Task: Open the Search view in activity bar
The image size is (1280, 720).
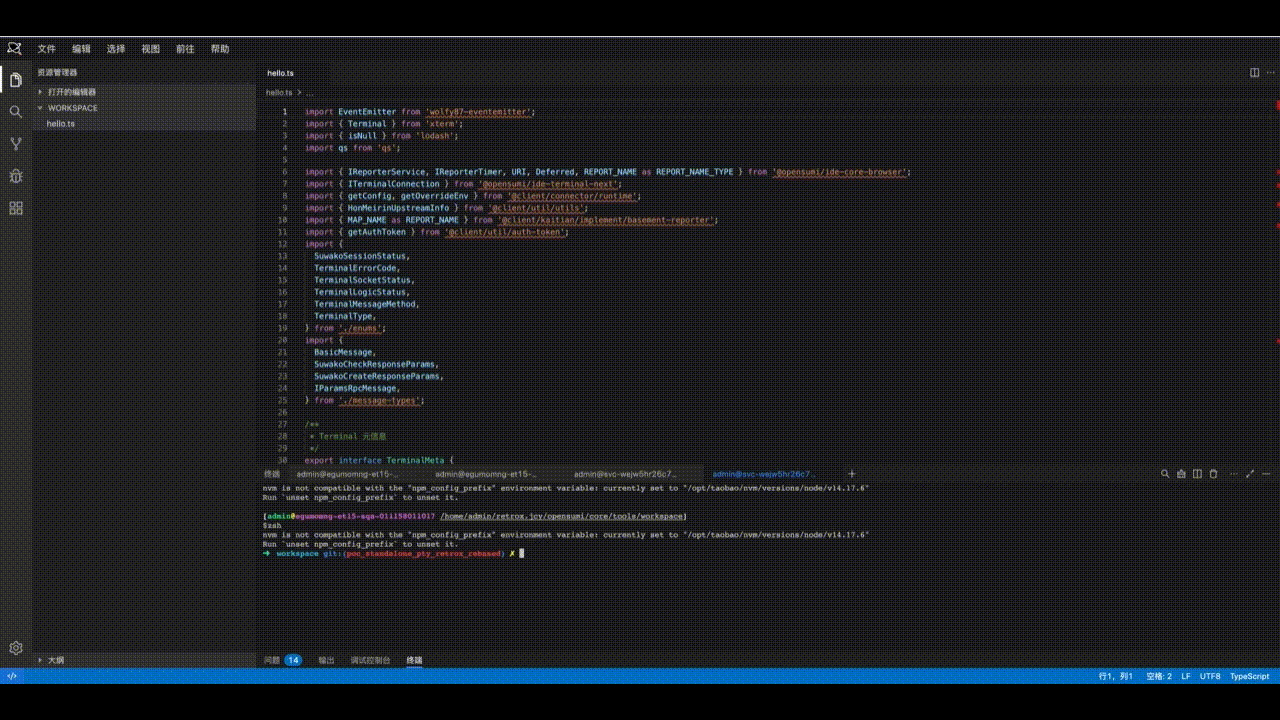Action: click(15, 112)
